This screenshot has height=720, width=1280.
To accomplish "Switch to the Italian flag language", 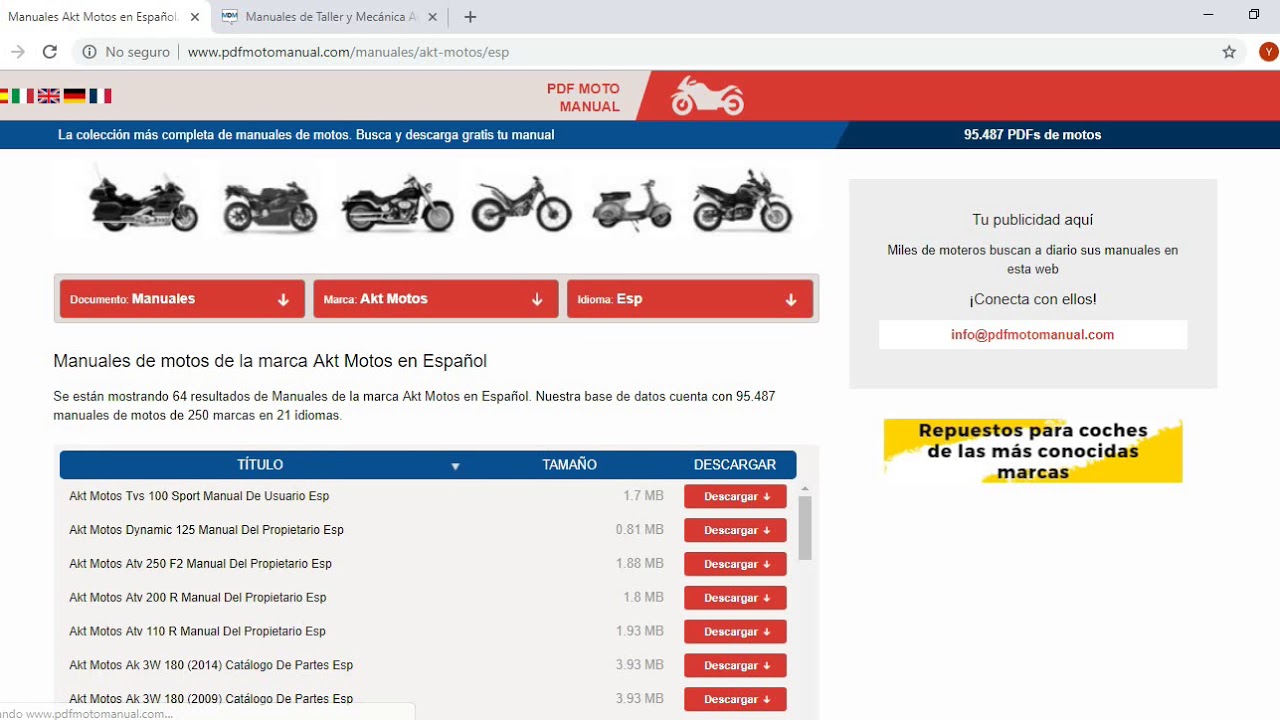I will [x=23, y=96].
